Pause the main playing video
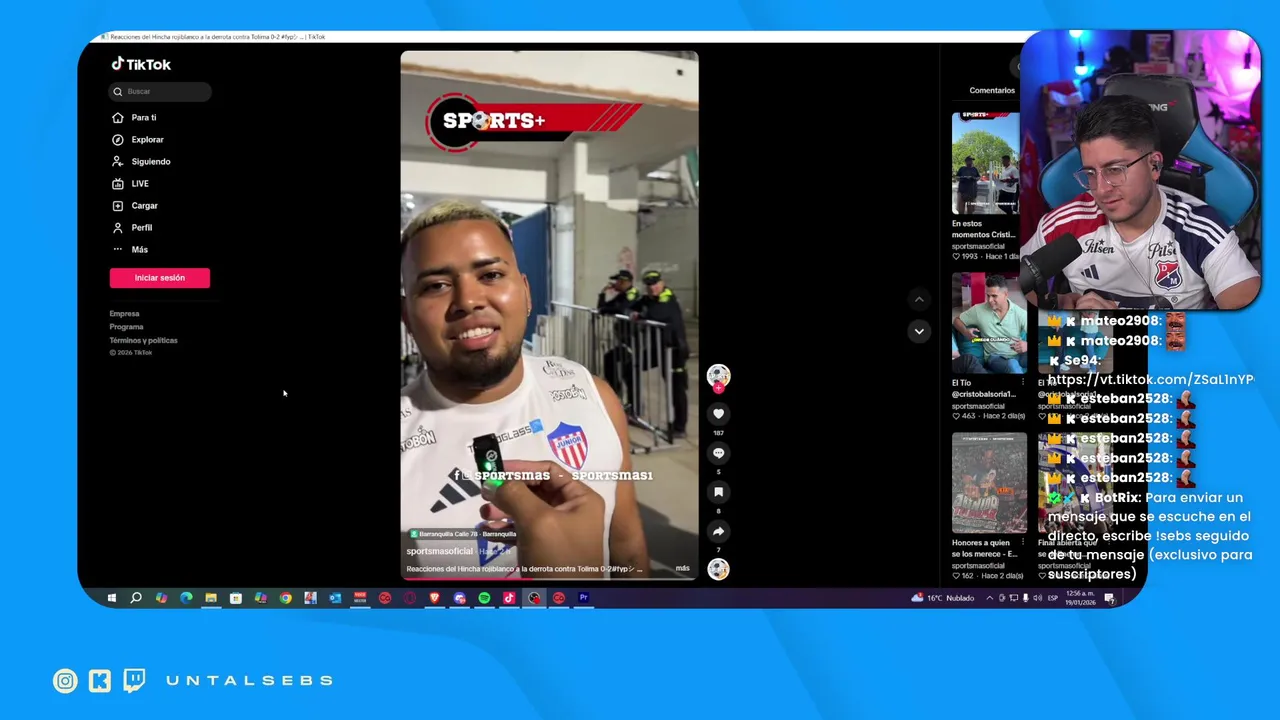 click(549, 315)
